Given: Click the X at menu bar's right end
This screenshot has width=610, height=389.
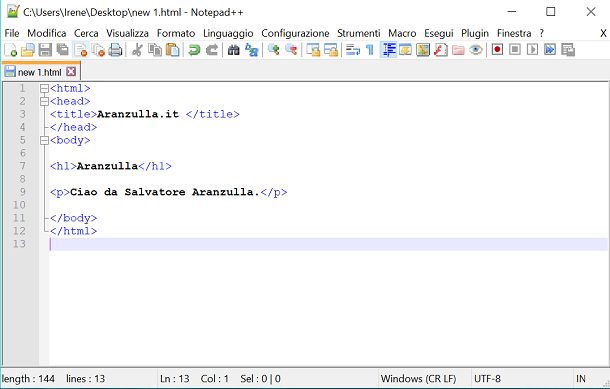Looking at the screenshot, I should point(603,33).
